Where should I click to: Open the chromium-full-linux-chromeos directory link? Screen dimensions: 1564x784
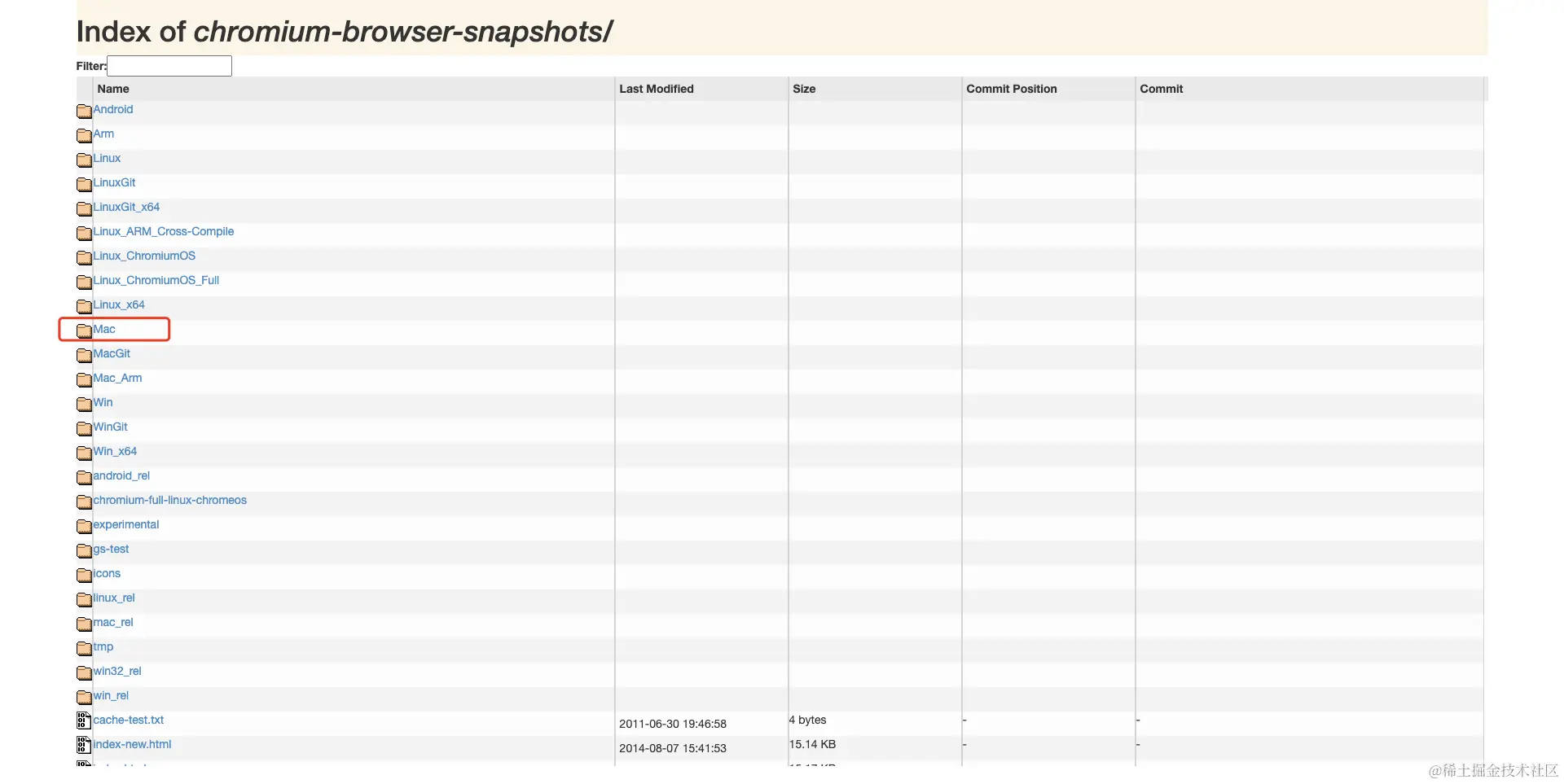click(169, 500)
